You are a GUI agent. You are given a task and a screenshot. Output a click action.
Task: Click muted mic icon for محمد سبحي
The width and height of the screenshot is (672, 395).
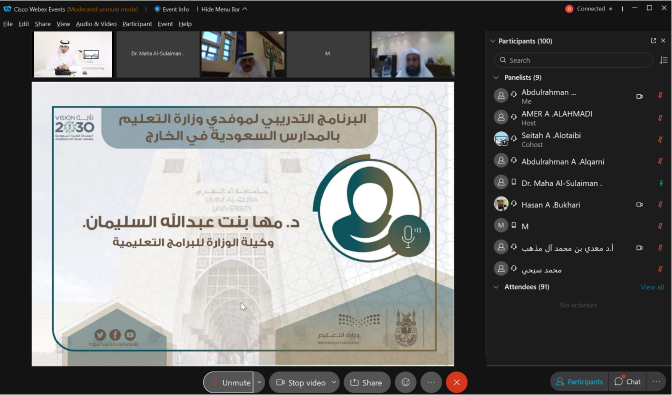[660, 269]
